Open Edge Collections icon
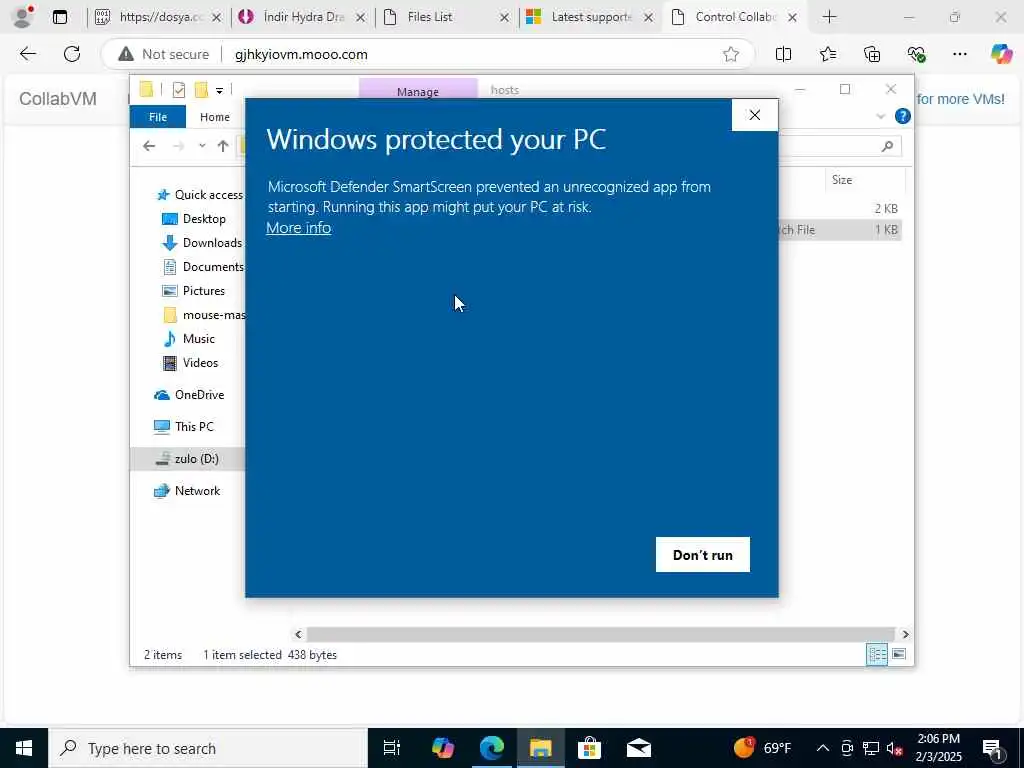The image size is (1024, 768). click(x=872, y=54)
